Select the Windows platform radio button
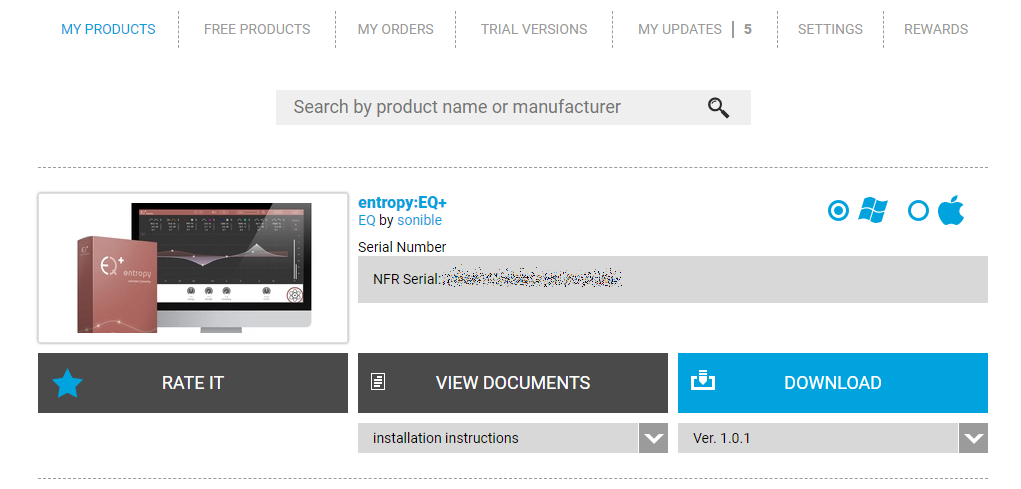 [838, 211]
